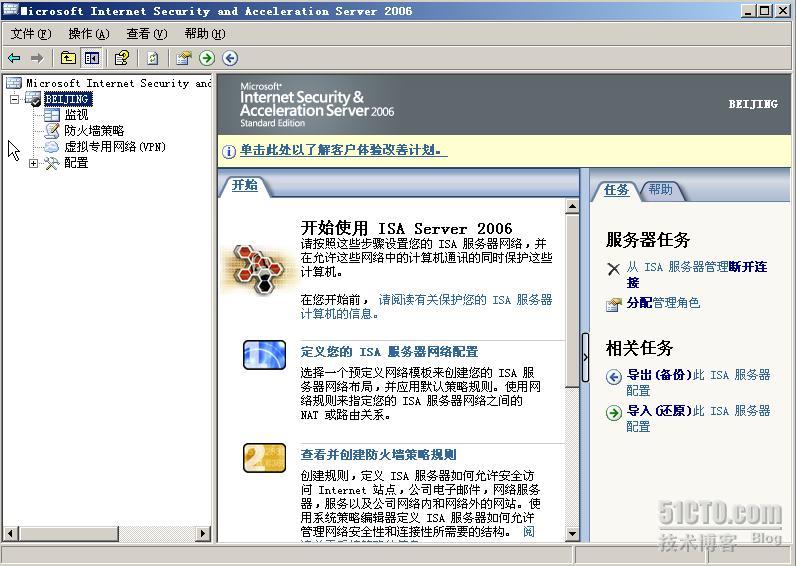Image resolution: width=796 pixels, height=566 pixels.
Task: Click the X disconnect icon in tasks
Action: point(613,269)
